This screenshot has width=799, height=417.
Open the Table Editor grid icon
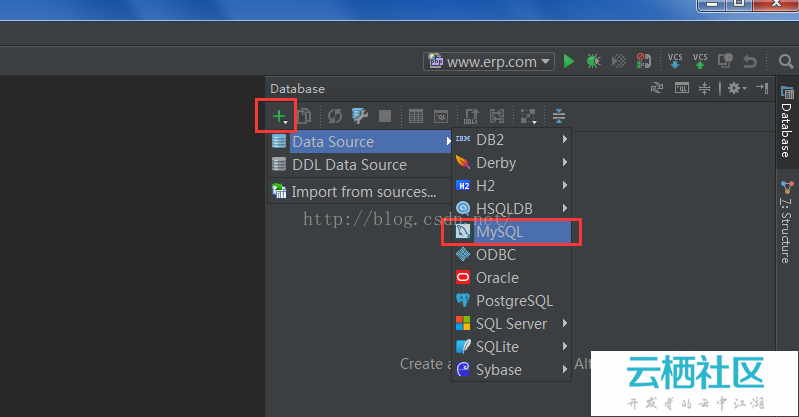tap(416, 116)
